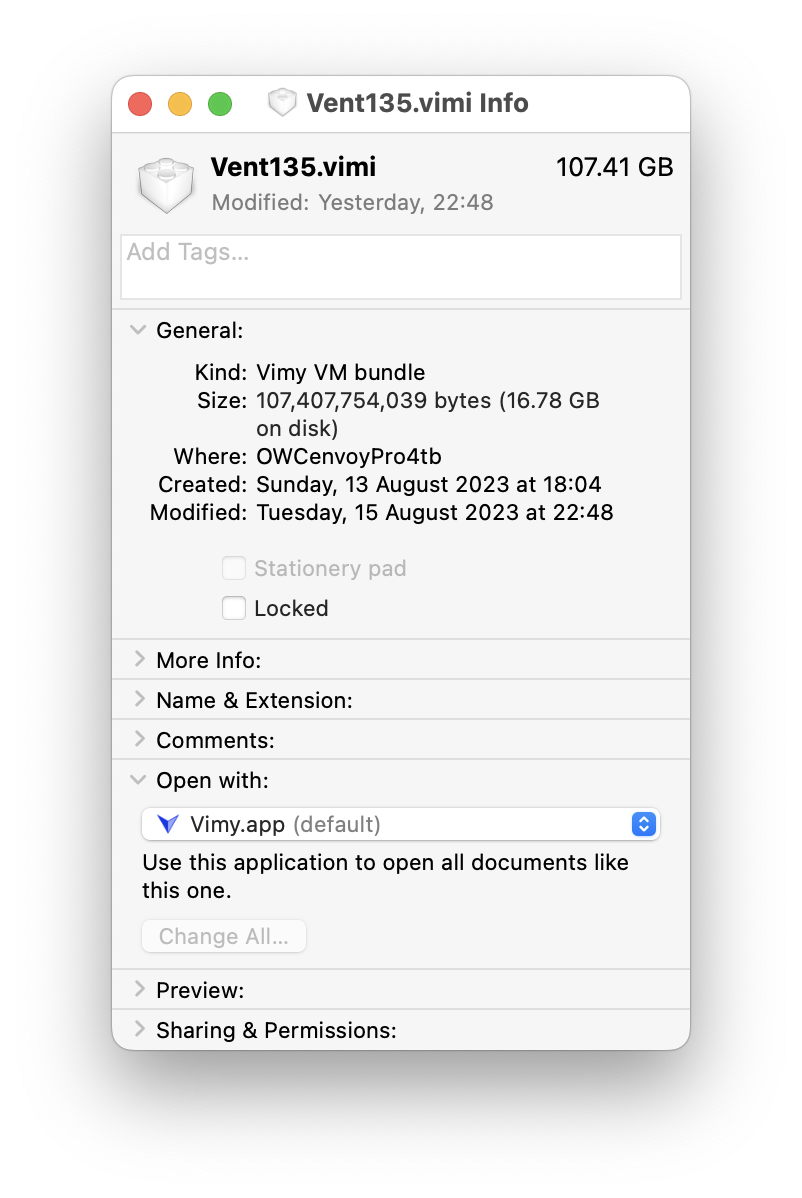
Task: Click the Vent135.vimi bundle icon in header
Action: [x=166, y=185]
